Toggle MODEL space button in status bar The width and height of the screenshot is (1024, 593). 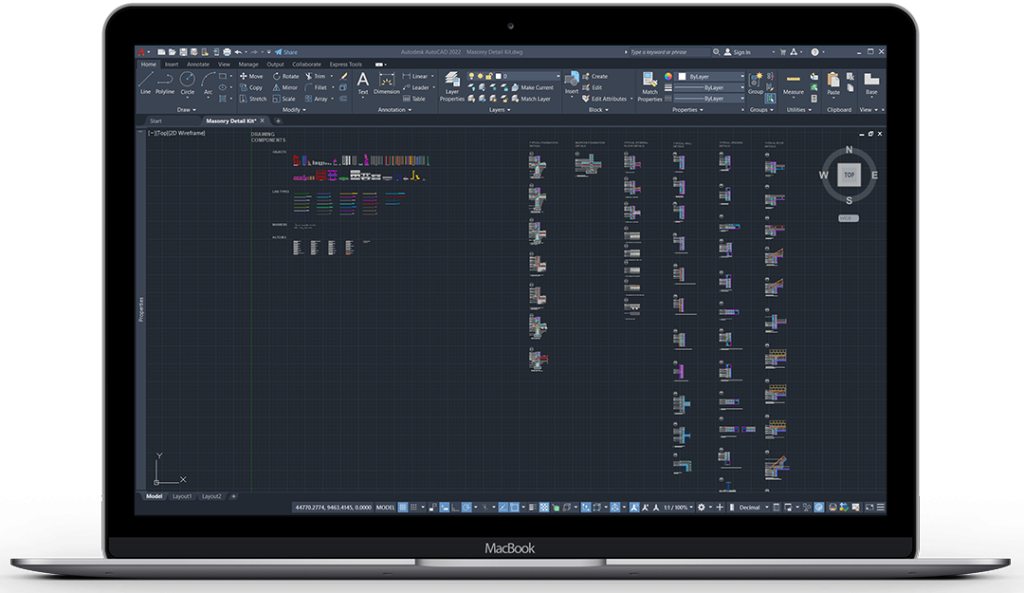tap(385, 507)
